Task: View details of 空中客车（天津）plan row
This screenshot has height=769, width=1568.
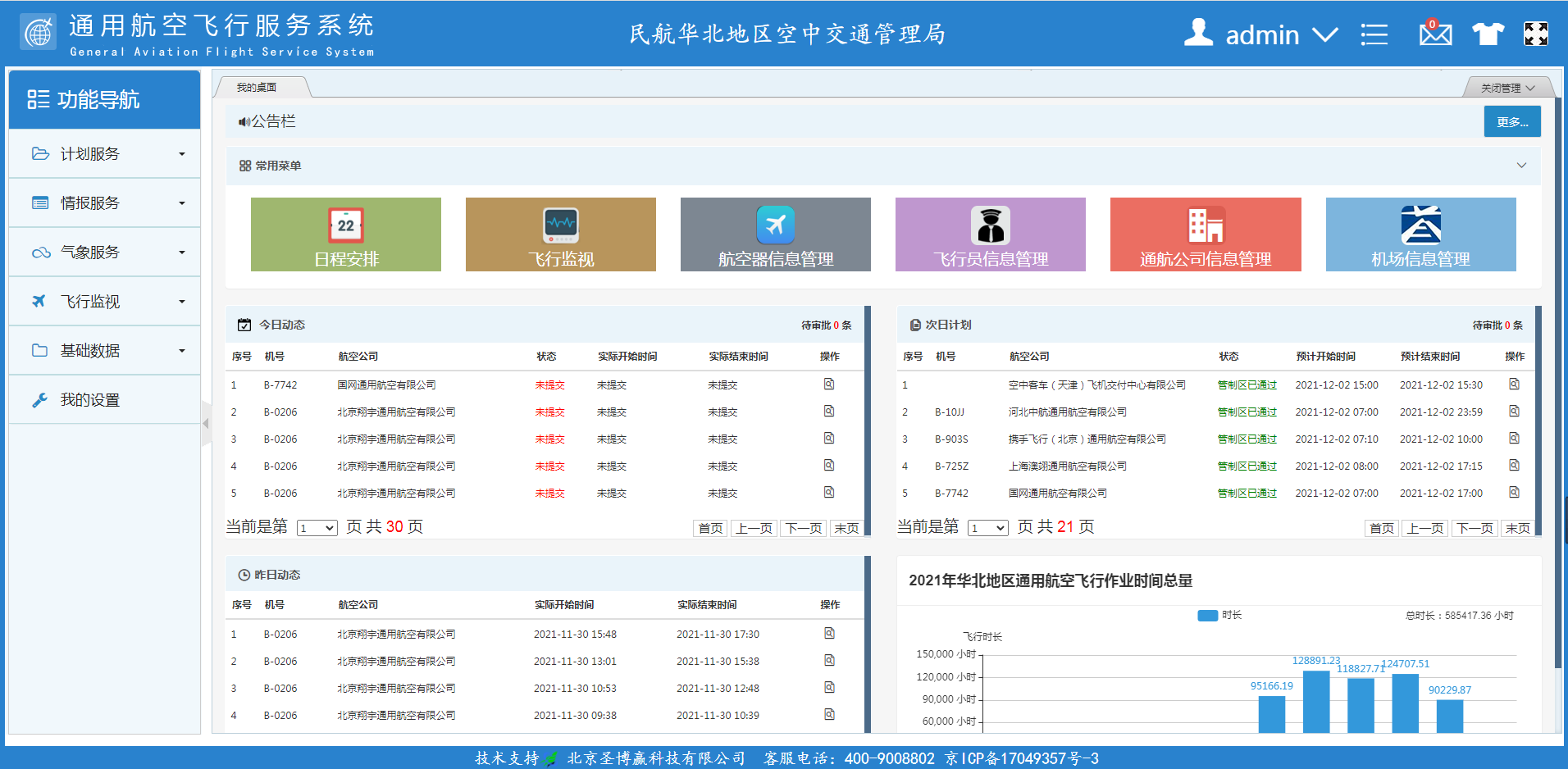Action: [x=1514, y=384]
